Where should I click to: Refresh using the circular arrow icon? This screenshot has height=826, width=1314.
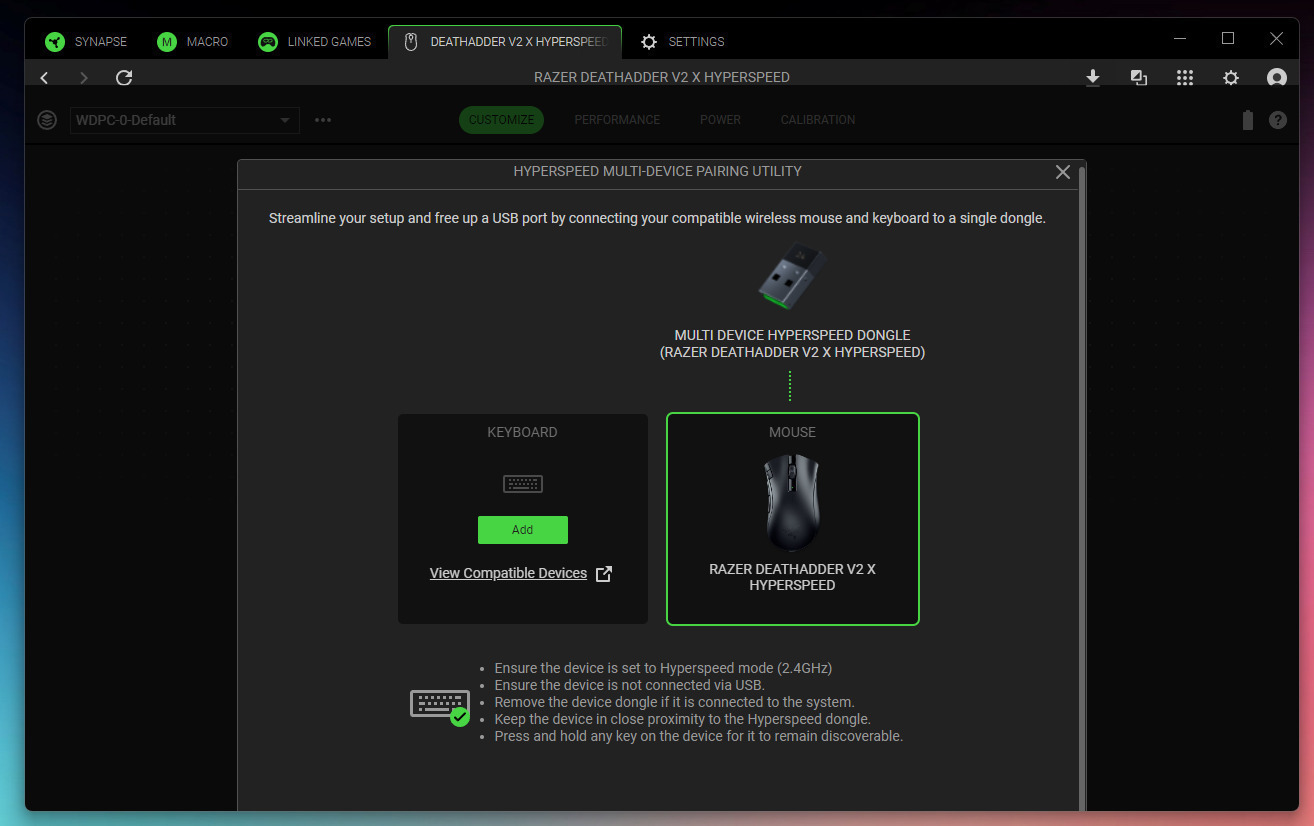124,77
